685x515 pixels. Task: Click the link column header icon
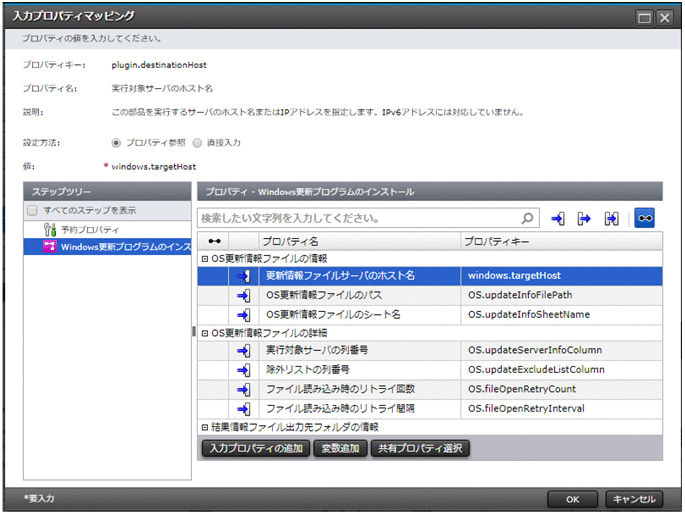[x=214, y=241]
